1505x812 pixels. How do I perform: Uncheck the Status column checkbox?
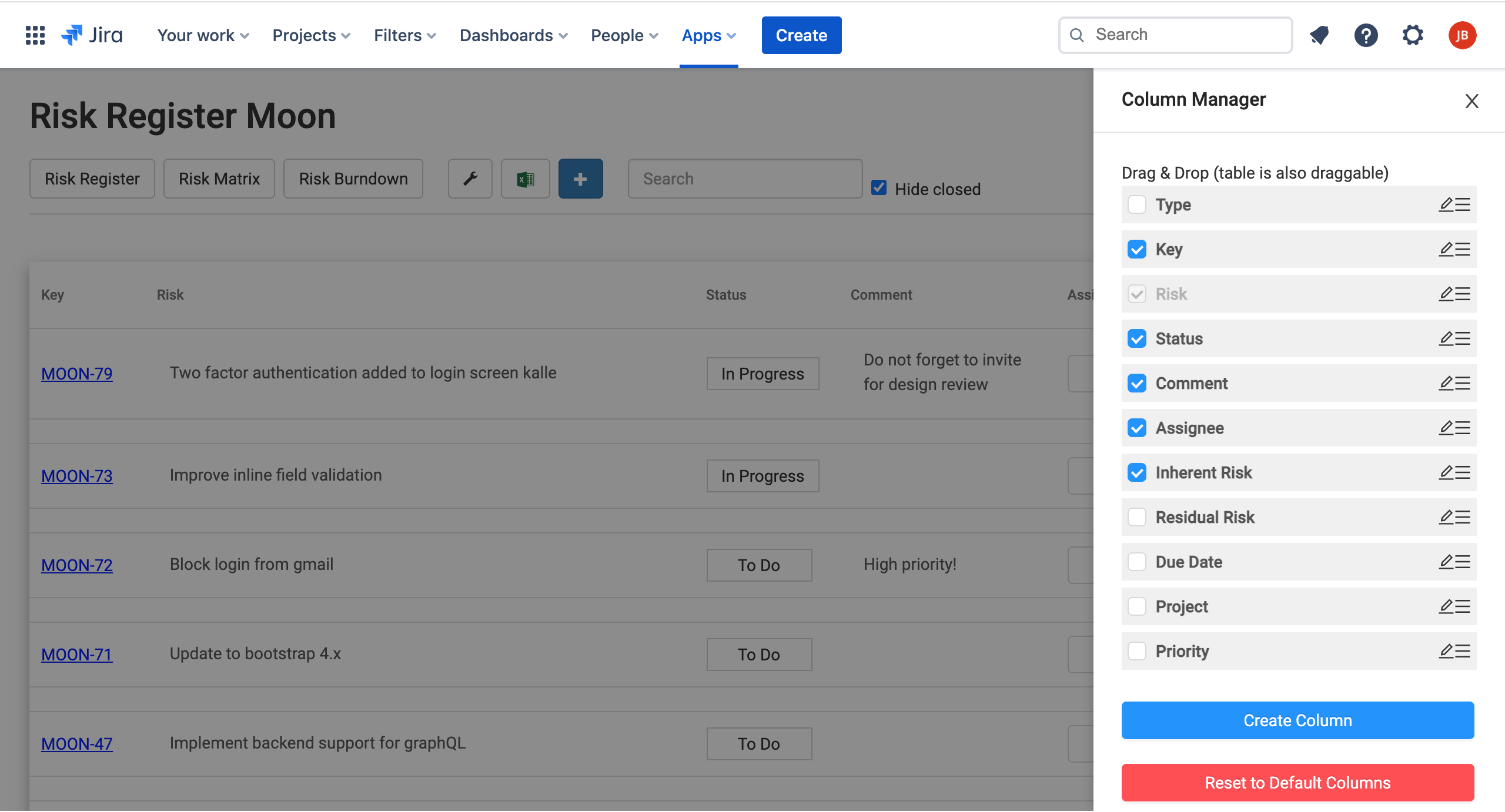tap(1137, 338)
